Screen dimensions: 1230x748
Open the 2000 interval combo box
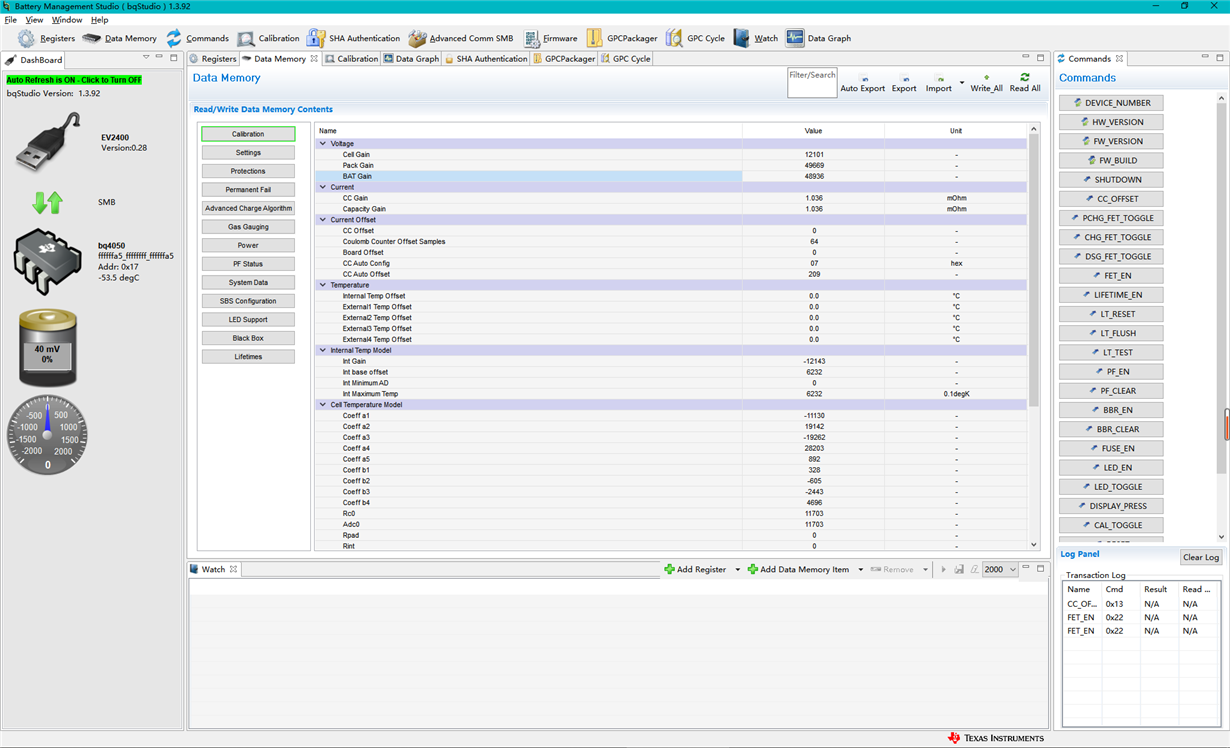[999, 569]
